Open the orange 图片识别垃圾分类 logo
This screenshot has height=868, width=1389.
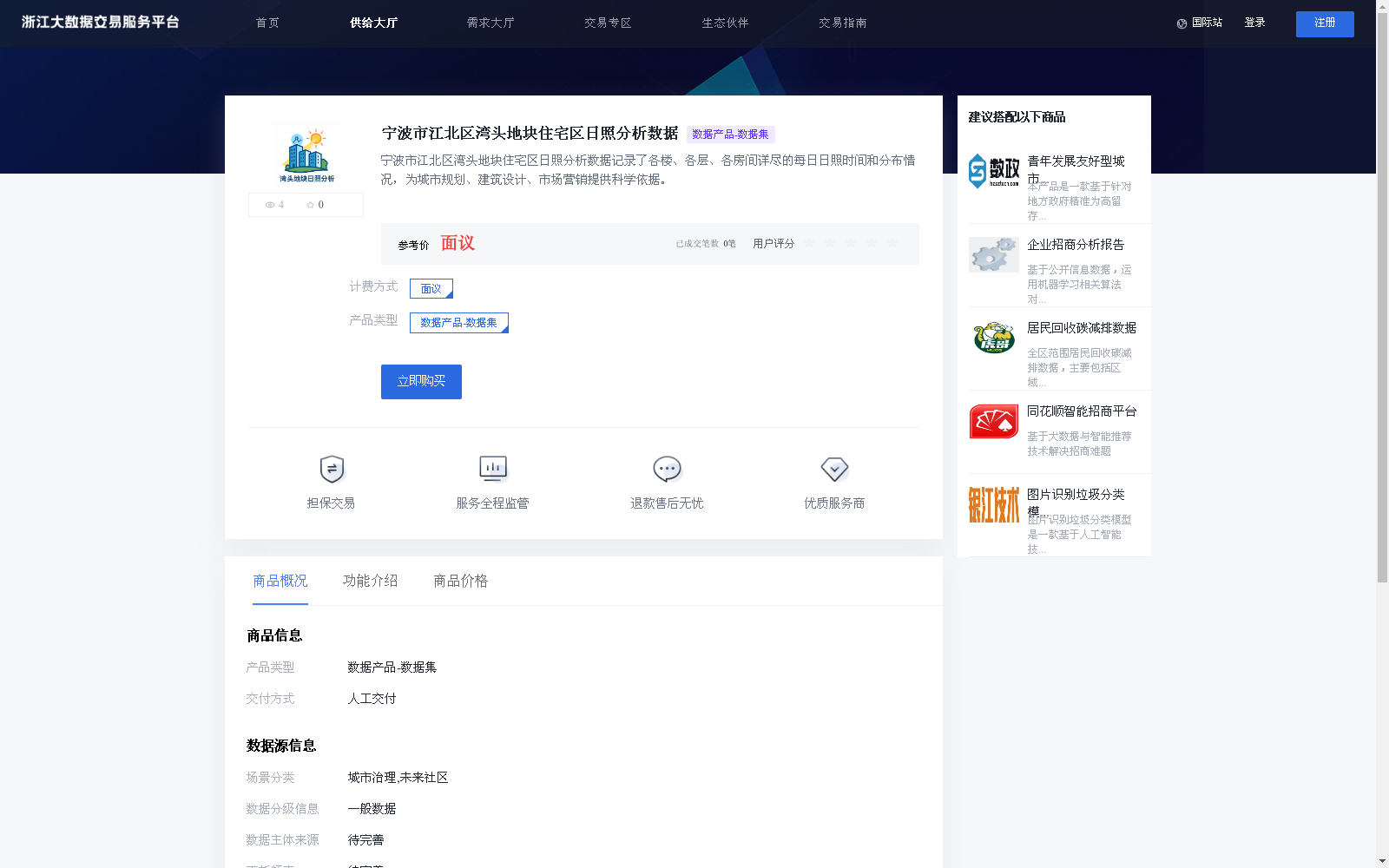[x=994, y=504]
